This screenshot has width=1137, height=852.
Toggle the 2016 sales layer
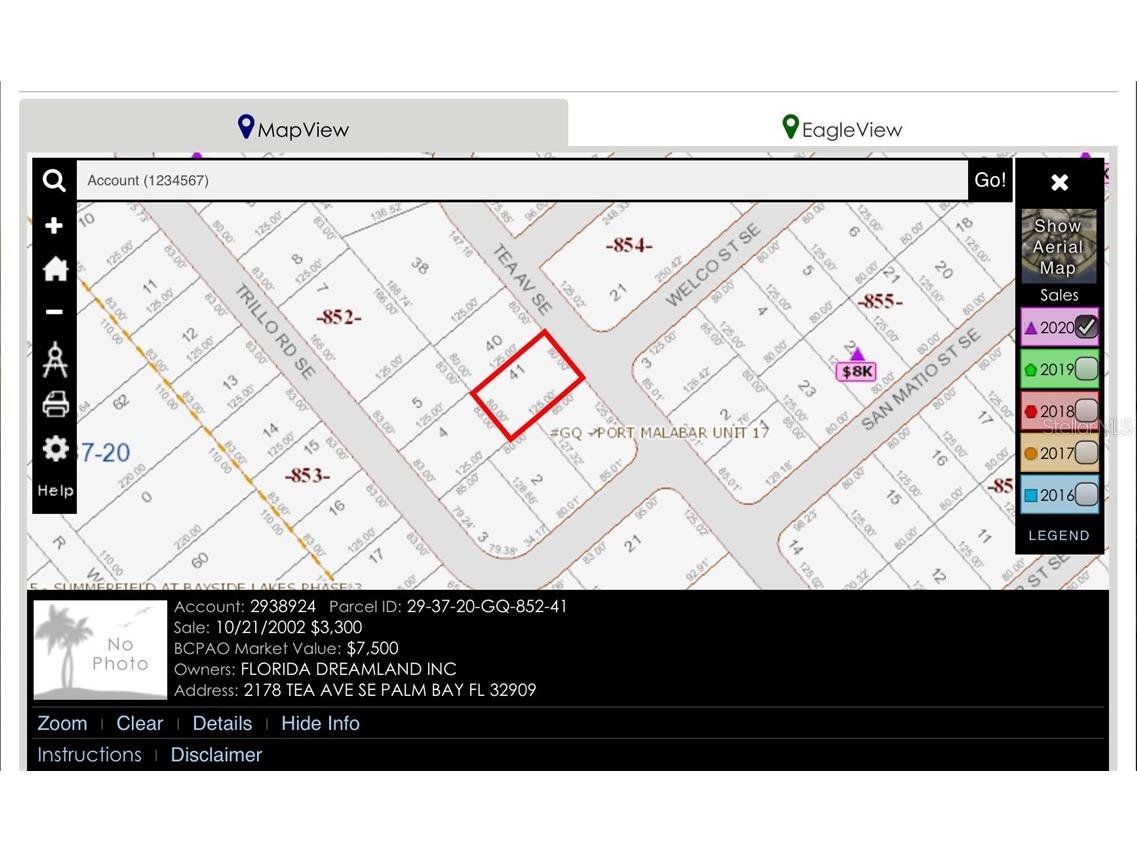[x=1085, y=494]
